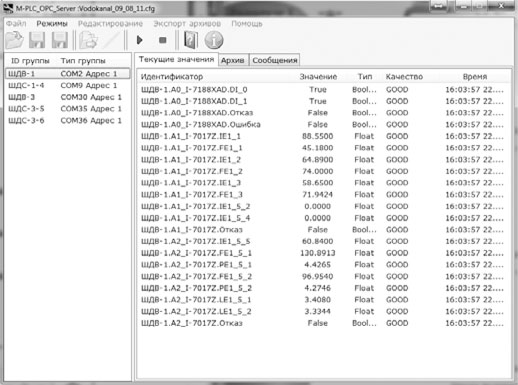Viewport: 518px width, 385px height.
Task: Select row ЩДВ-1.A0_I-7188XAD.DI_0
Action: [x=324, y=90]
